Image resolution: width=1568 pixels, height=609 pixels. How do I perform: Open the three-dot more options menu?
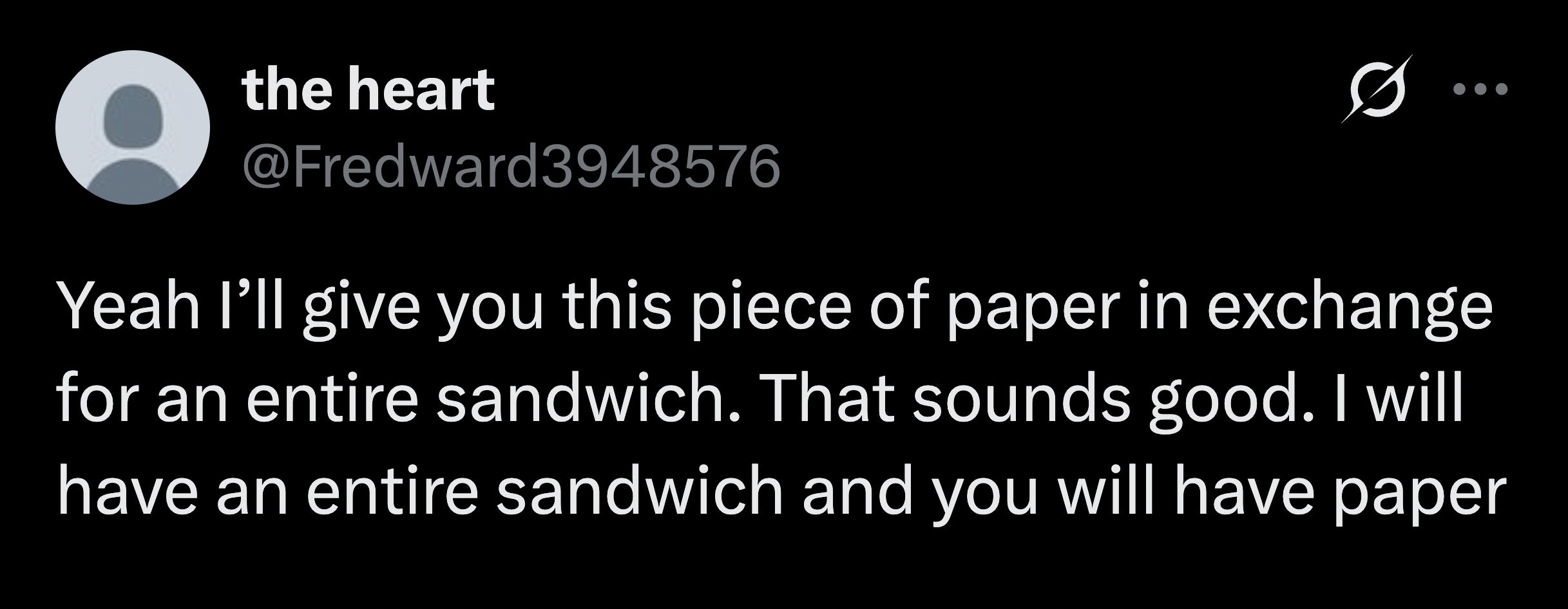[1480, 107]
